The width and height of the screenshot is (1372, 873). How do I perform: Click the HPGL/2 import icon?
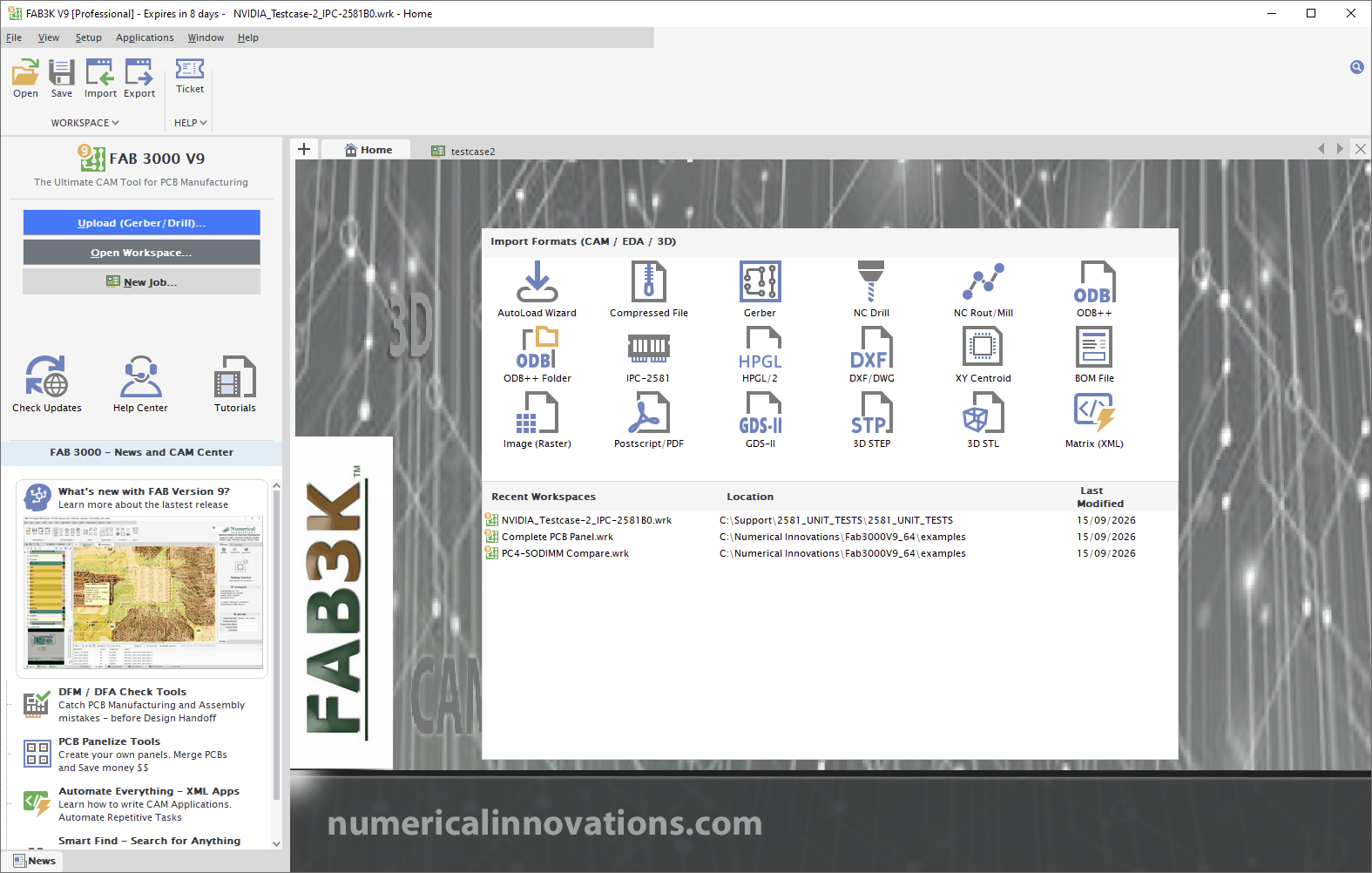(x=760, y=355)
